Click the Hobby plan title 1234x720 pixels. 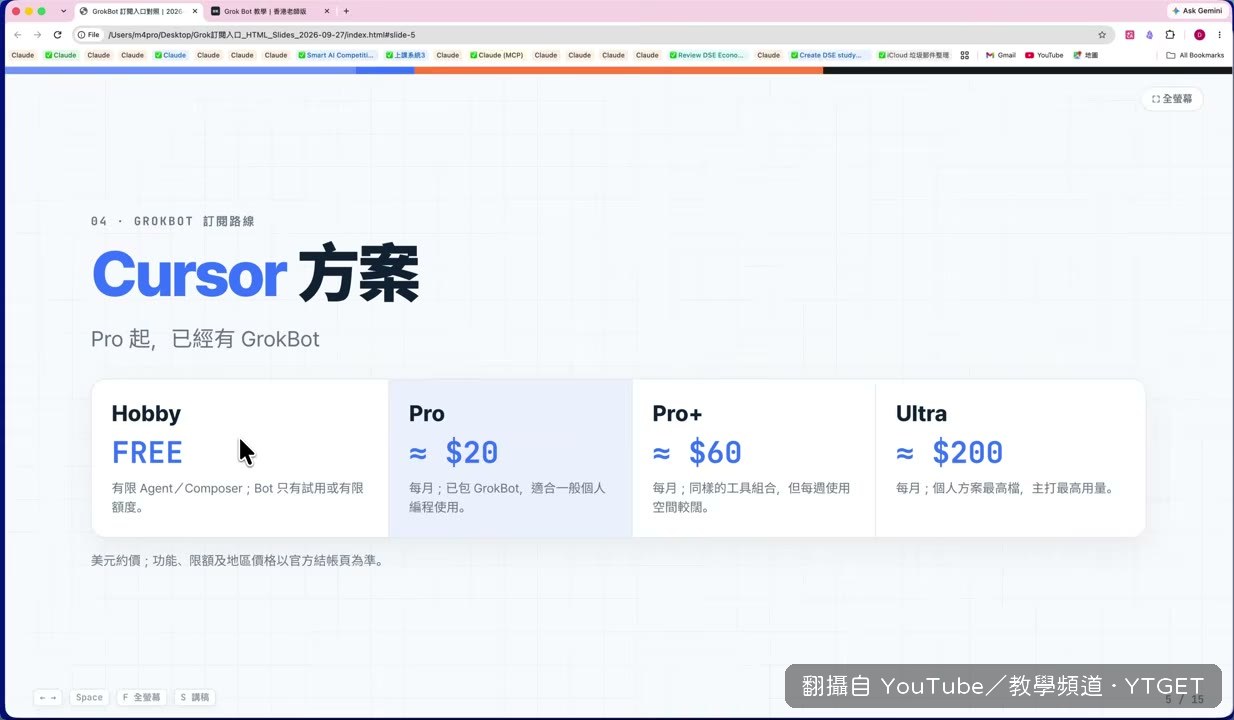146,414
